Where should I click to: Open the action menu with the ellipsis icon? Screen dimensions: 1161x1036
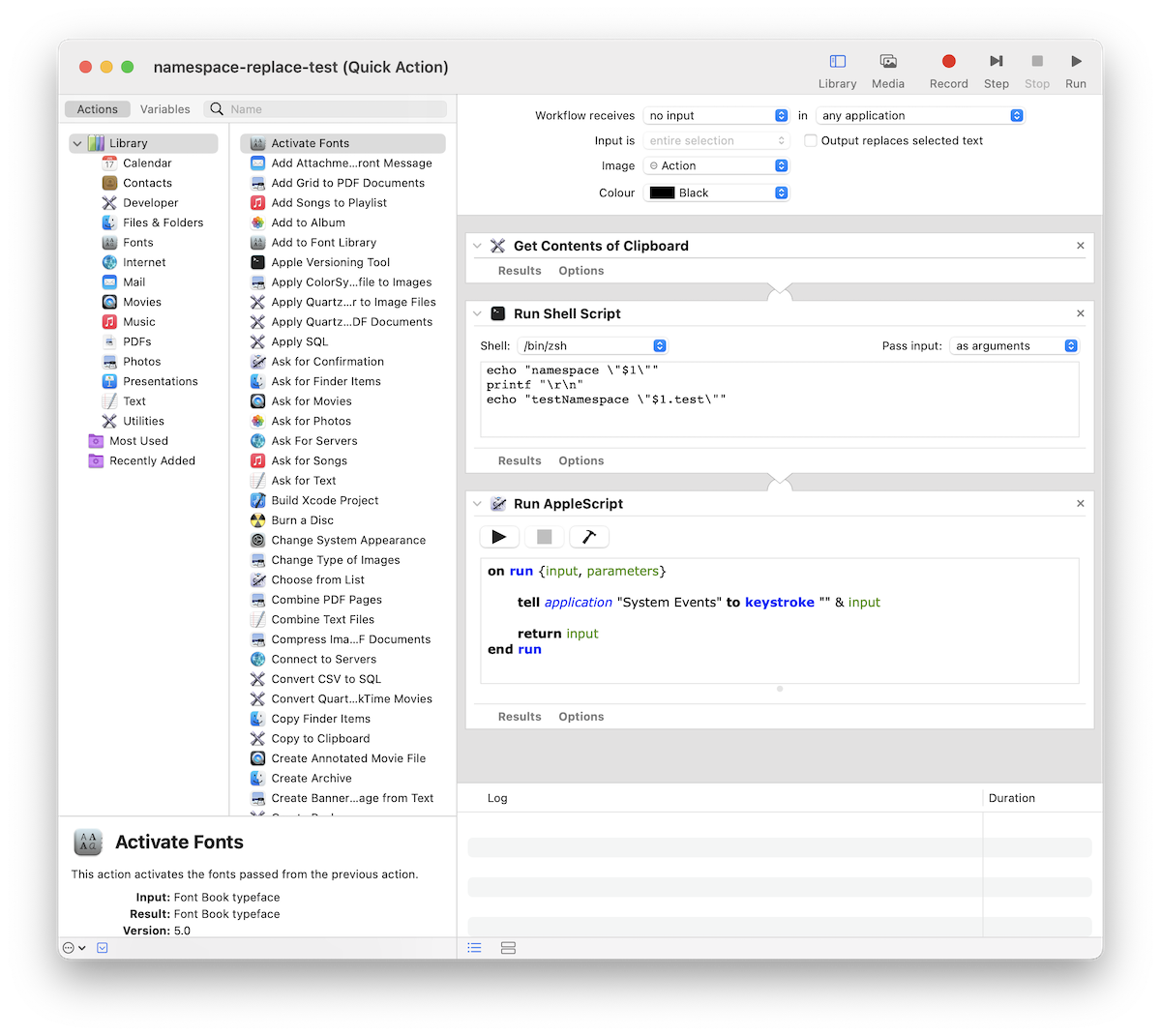pos(74,948)
